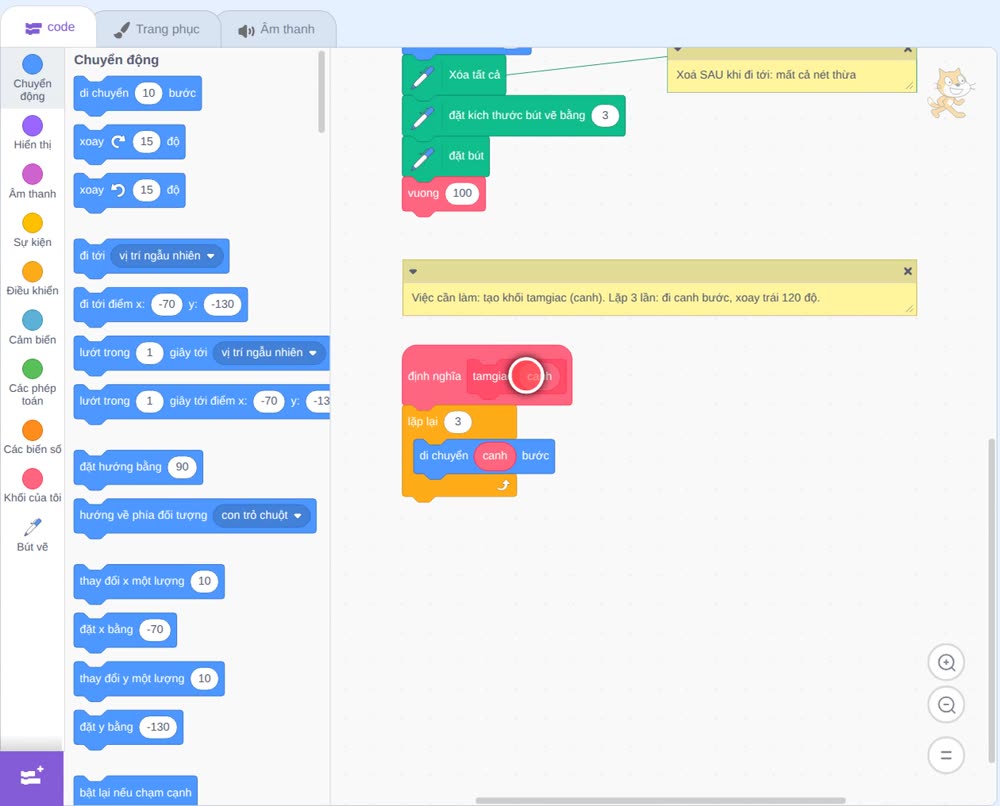Click the cat sprite watermark thumbnail
This screenshot has height=806, width=1000.
tap(951, 93)
